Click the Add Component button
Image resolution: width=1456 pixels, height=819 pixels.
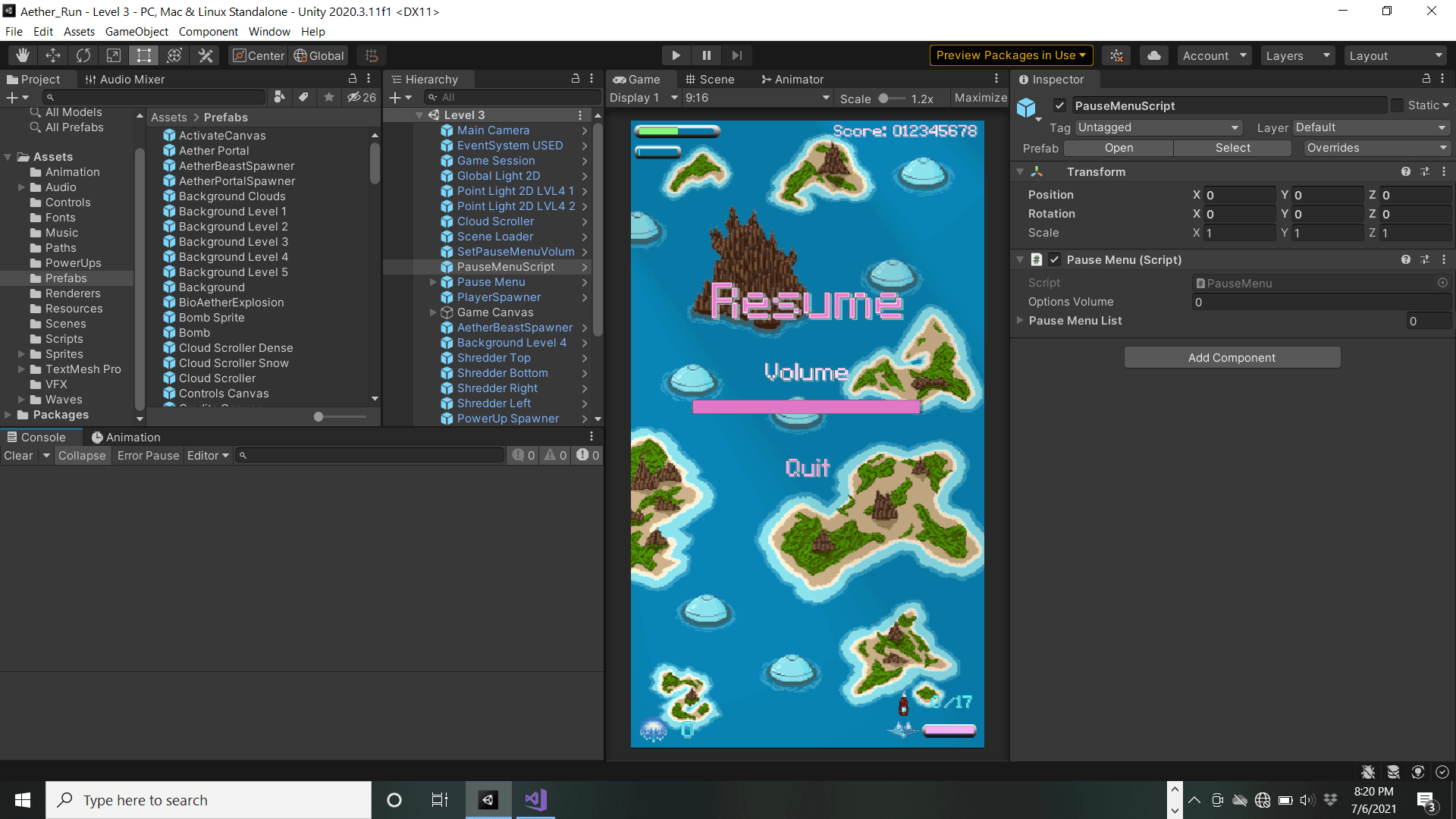1232,358
